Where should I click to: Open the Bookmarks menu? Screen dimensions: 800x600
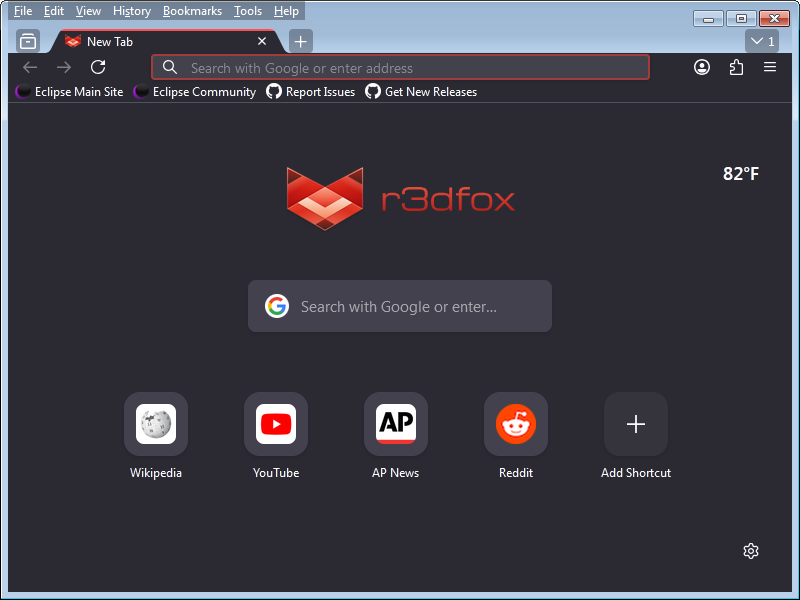193,11
